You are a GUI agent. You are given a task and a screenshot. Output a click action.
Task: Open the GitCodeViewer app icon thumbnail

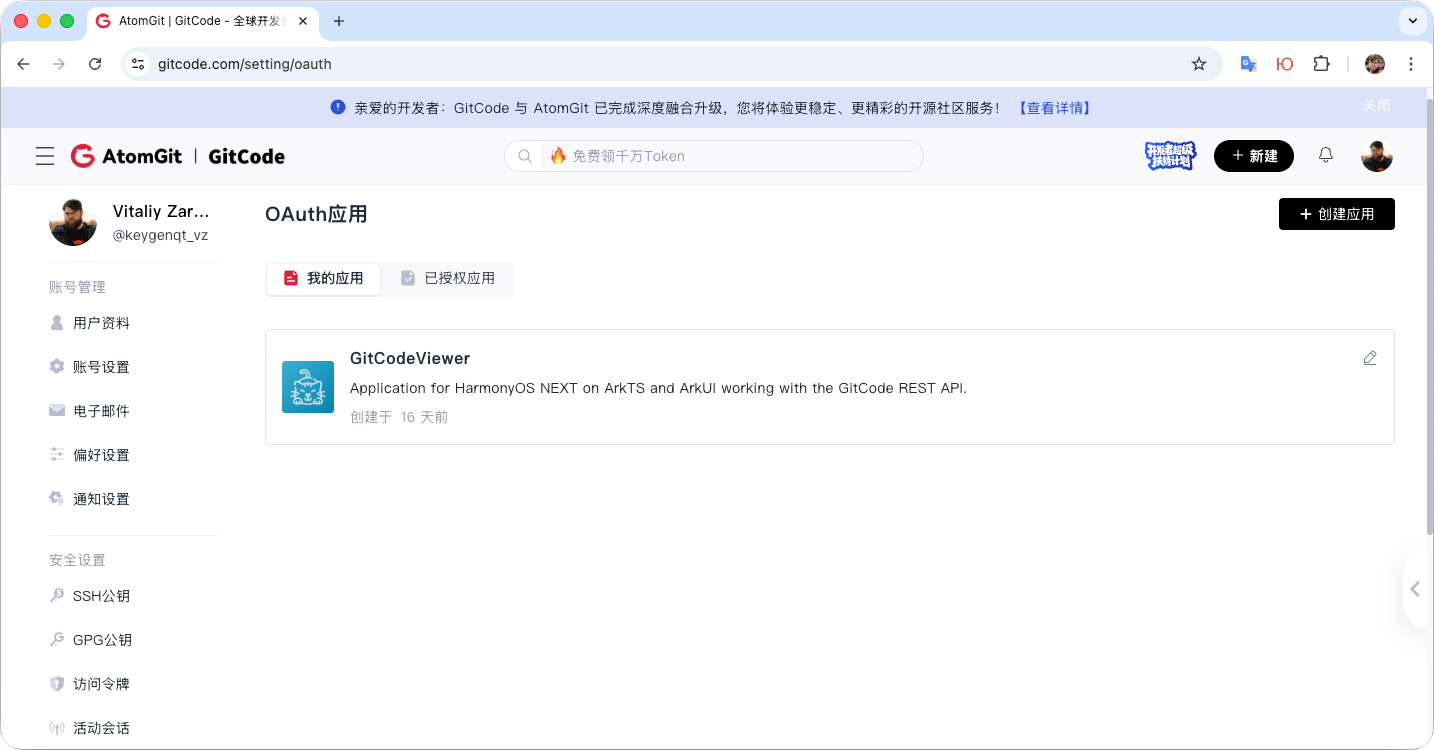click(x=308, y=387)
